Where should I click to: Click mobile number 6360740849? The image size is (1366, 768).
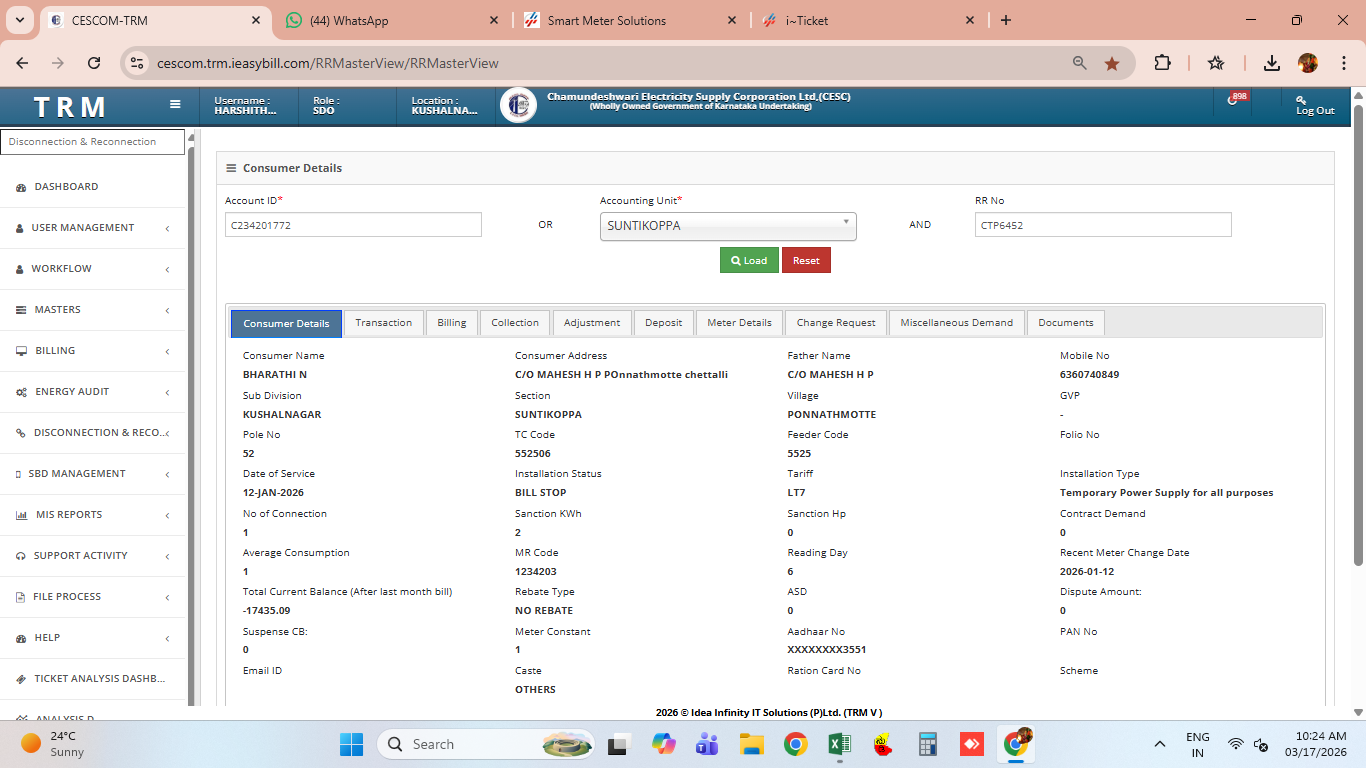(1089, 374)
